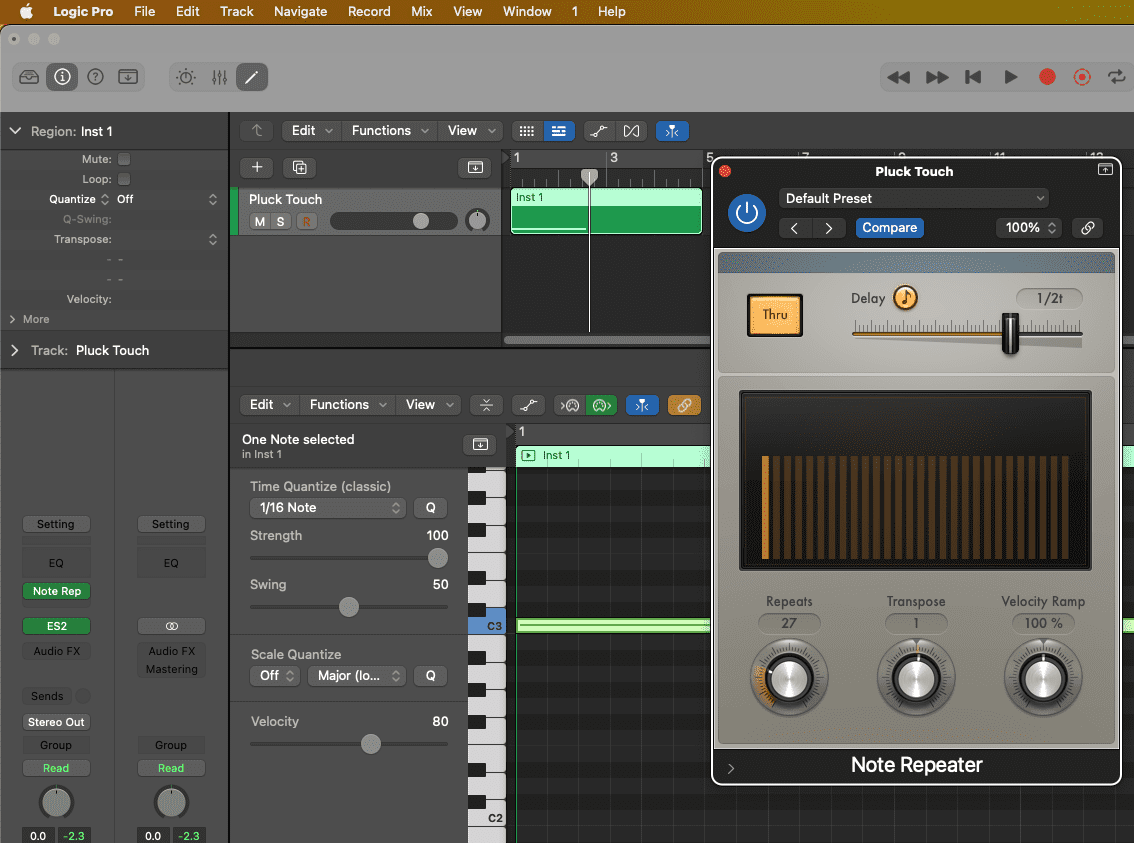Toggle piano roll catch playhead button
This screenshot has width=1134, height=843.
click(x=642, y=405)
